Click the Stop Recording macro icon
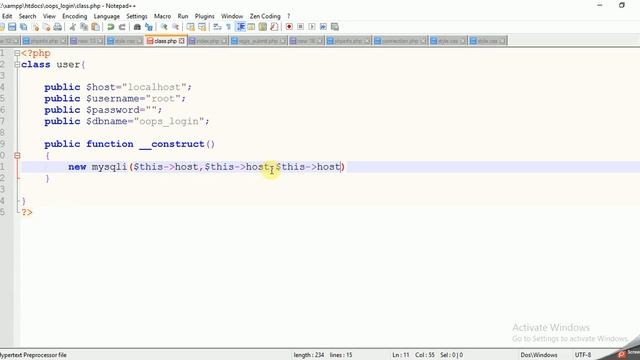 300,27
